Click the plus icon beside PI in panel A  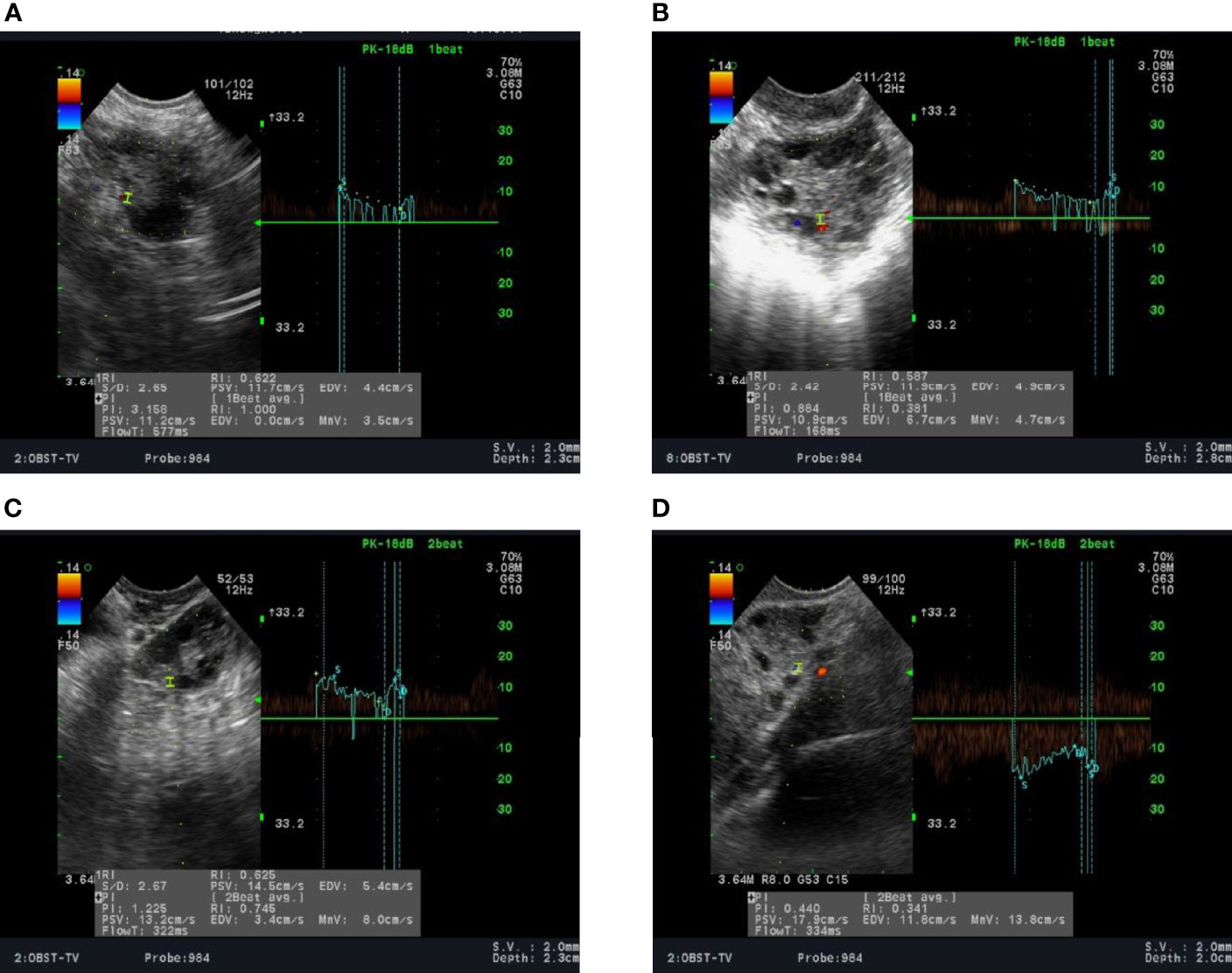coord(98,398)
